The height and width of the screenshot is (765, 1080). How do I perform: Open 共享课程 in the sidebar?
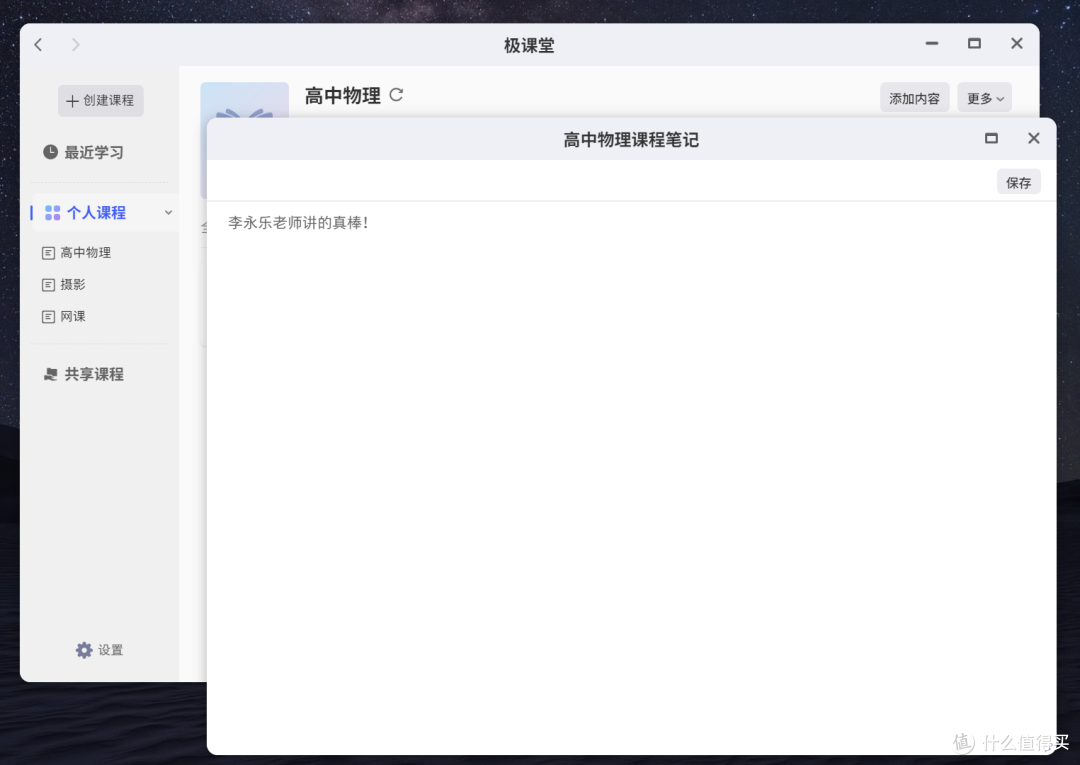coord(83,374)
